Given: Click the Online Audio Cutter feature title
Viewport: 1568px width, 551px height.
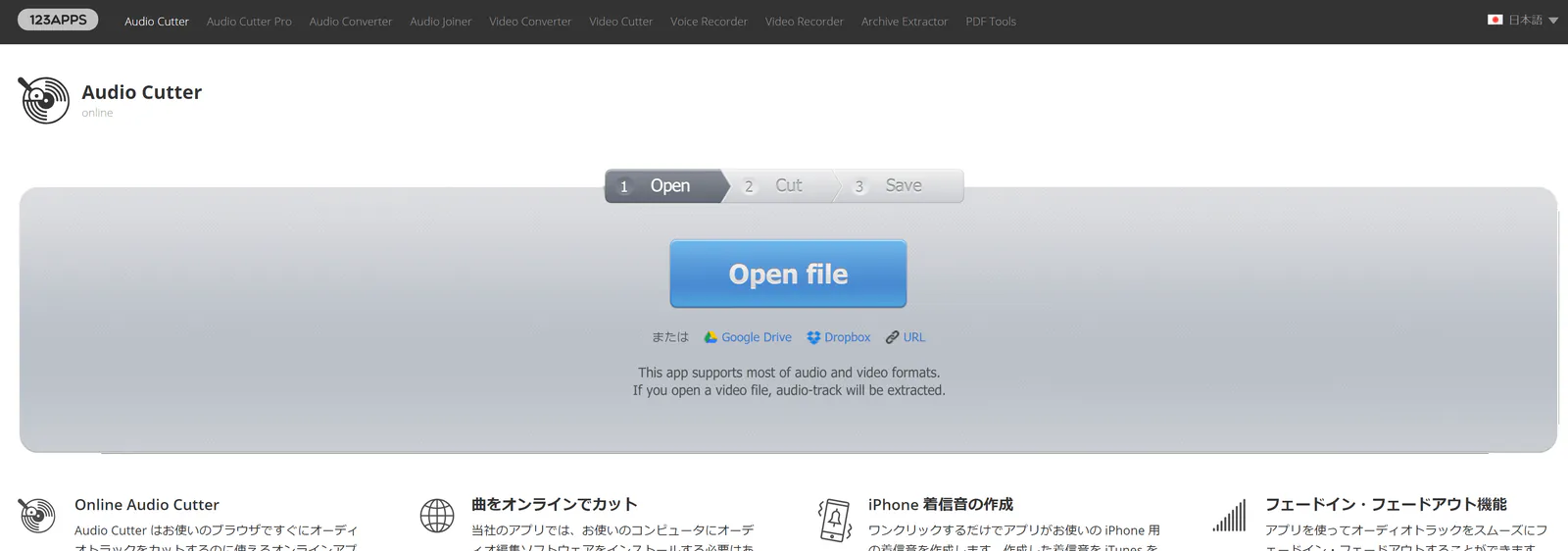Looking at the screenshot, I should [147, 505].
